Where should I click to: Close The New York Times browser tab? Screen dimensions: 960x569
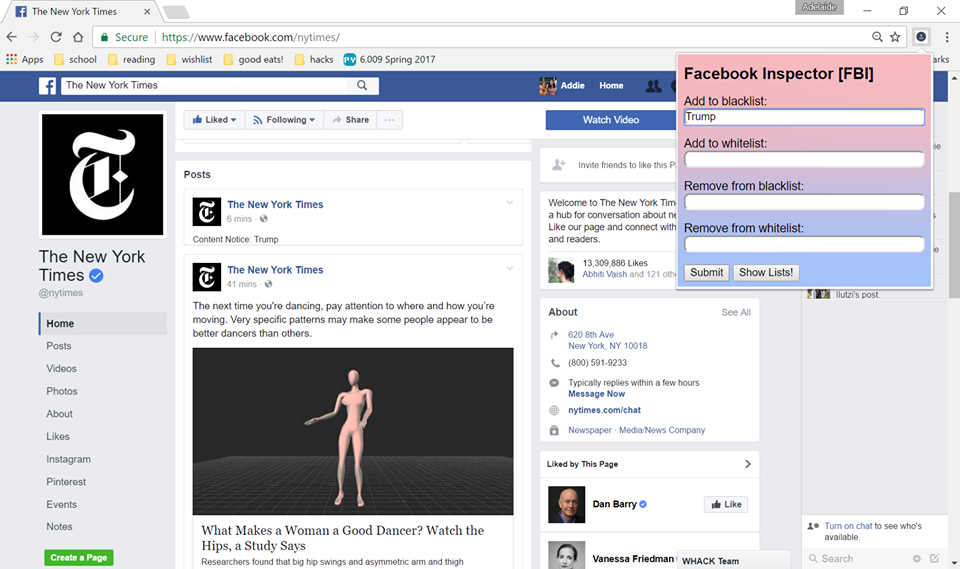coord(147,12)
